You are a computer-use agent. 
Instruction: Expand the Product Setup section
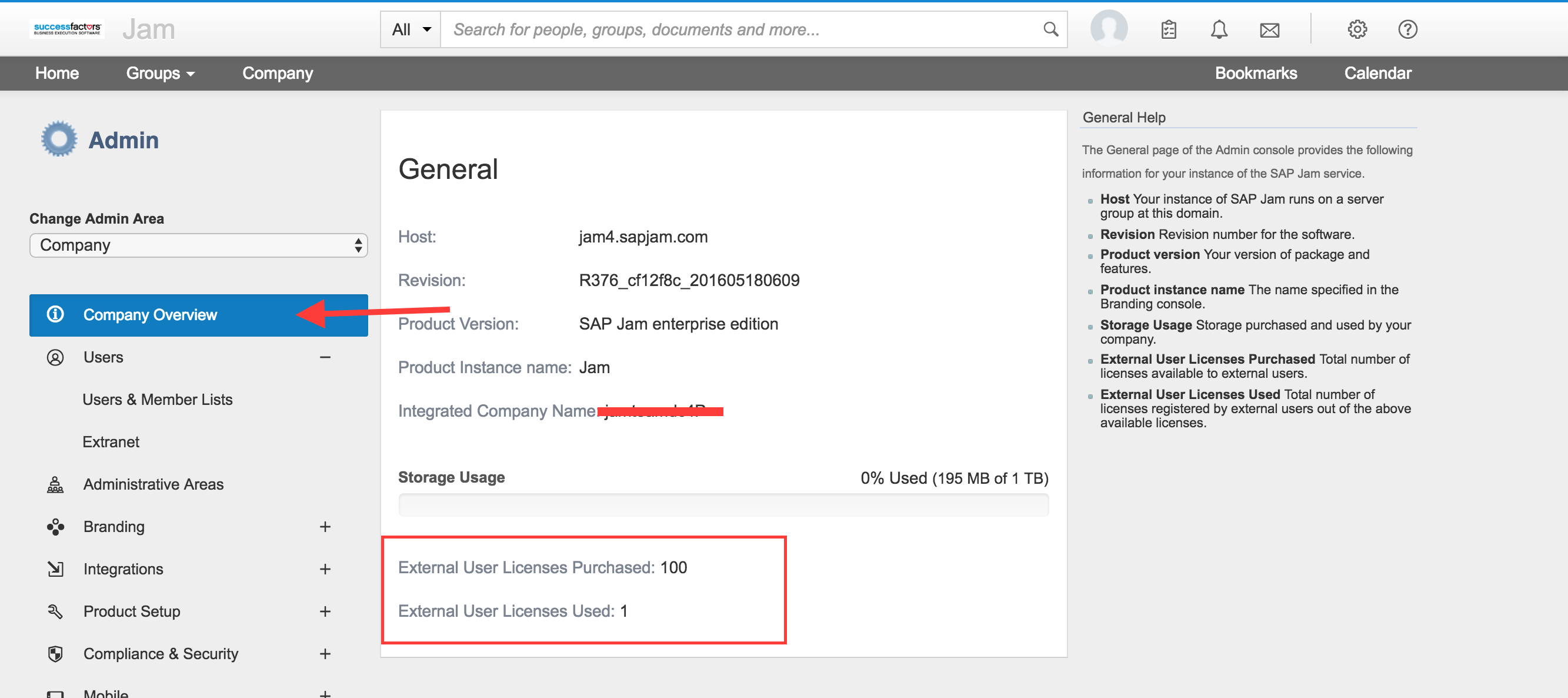click(325, 611)
